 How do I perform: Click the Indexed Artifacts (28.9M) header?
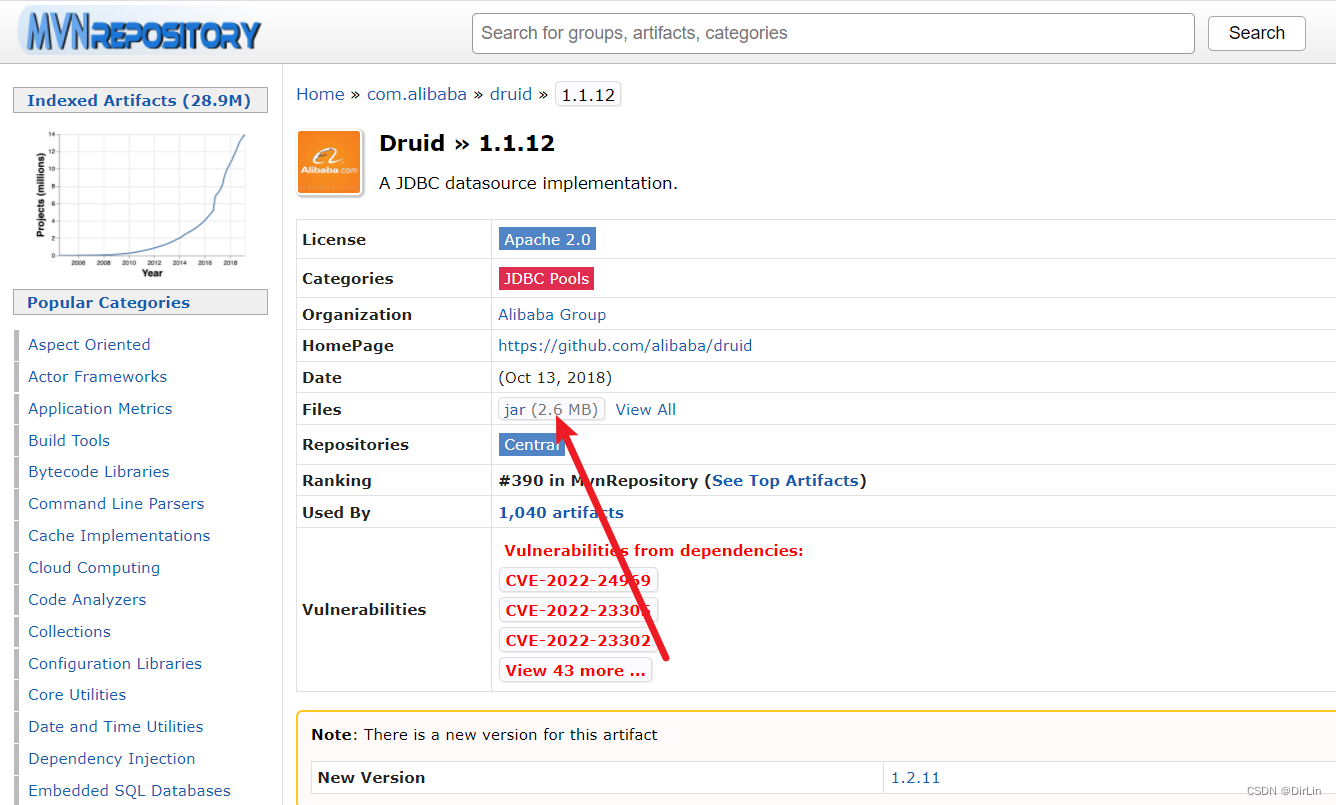pos(140,100)
